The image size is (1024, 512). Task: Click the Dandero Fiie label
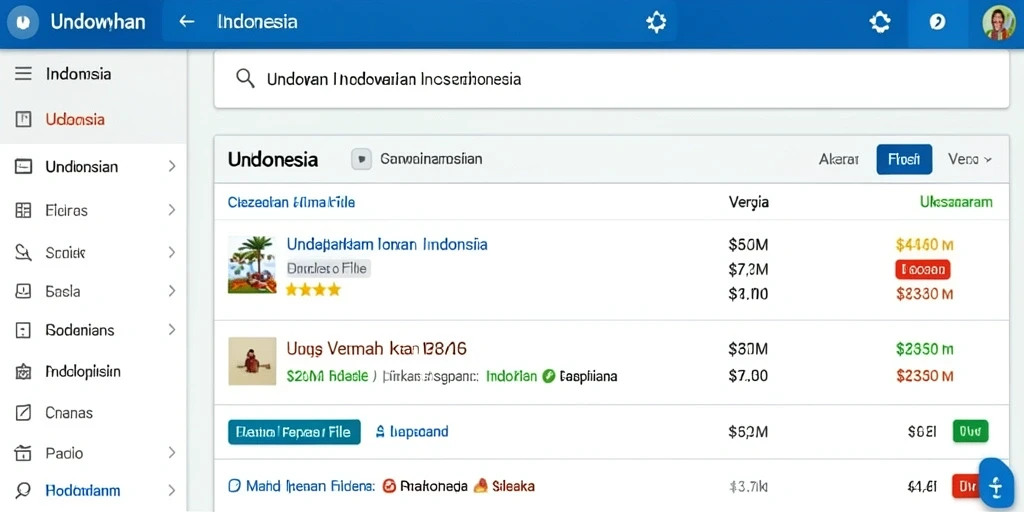pyautogui.click(x=328, y=268)
